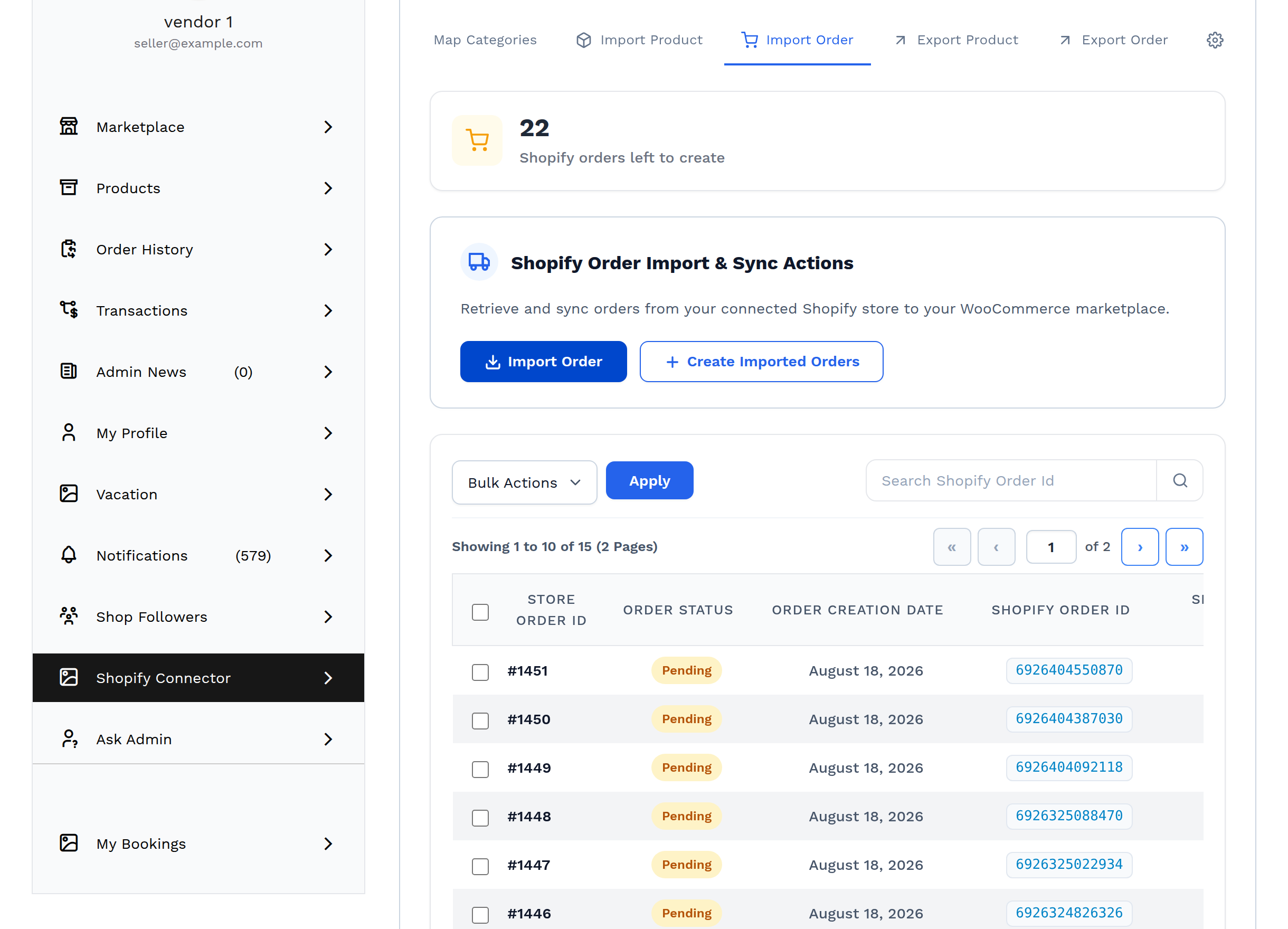Click the Transactions dollar icon

click(69, 310)
